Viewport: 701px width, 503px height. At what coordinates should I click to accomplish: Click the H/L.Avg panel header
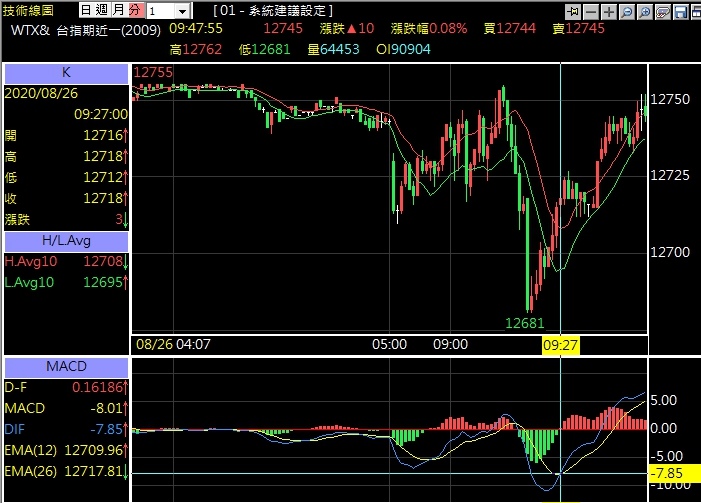pyautogui.click(x=66, y=241)
